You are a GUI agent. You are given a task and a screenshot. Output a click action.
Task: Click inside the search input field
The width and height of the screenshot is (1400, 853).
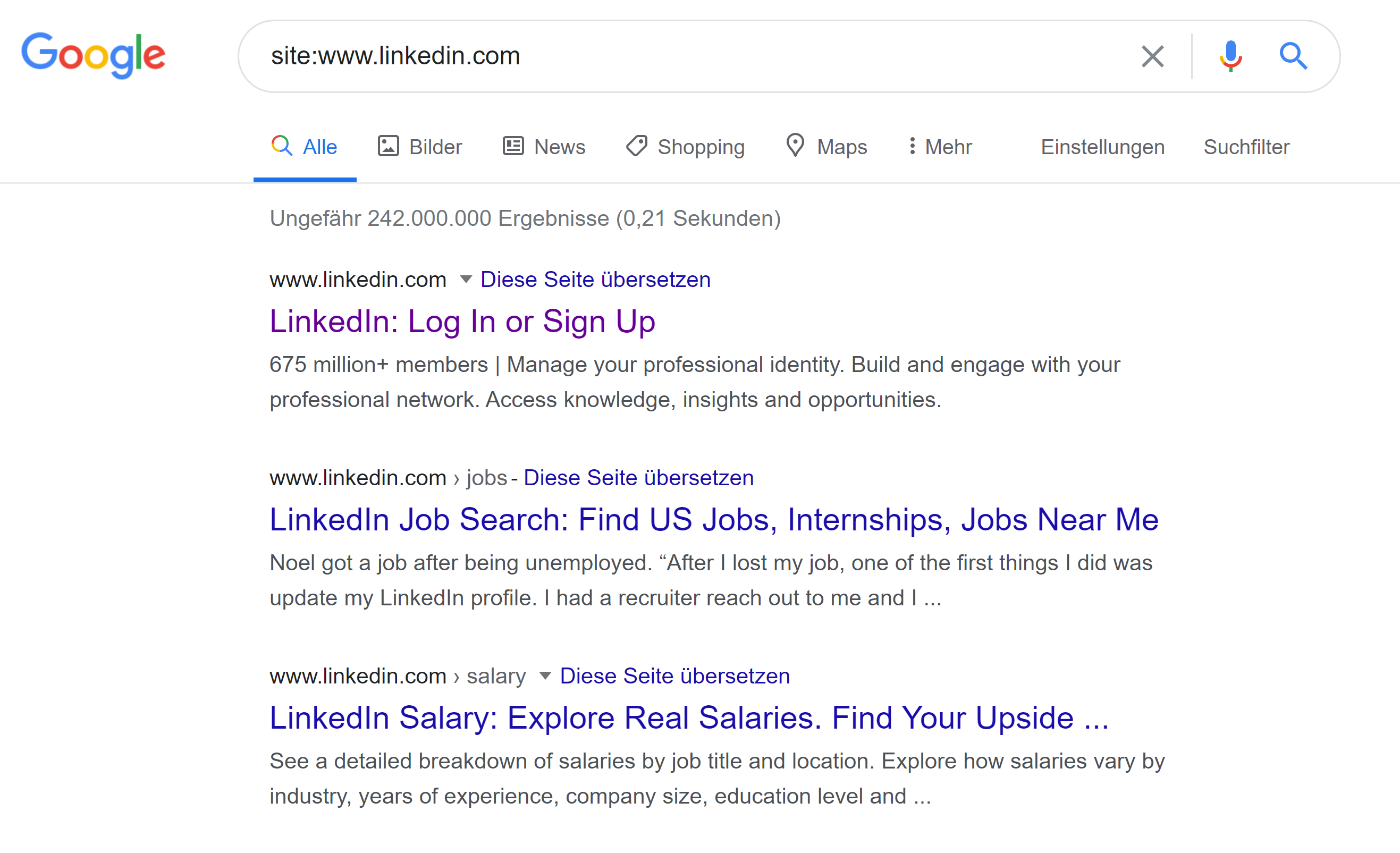click(x=682, y=56)
